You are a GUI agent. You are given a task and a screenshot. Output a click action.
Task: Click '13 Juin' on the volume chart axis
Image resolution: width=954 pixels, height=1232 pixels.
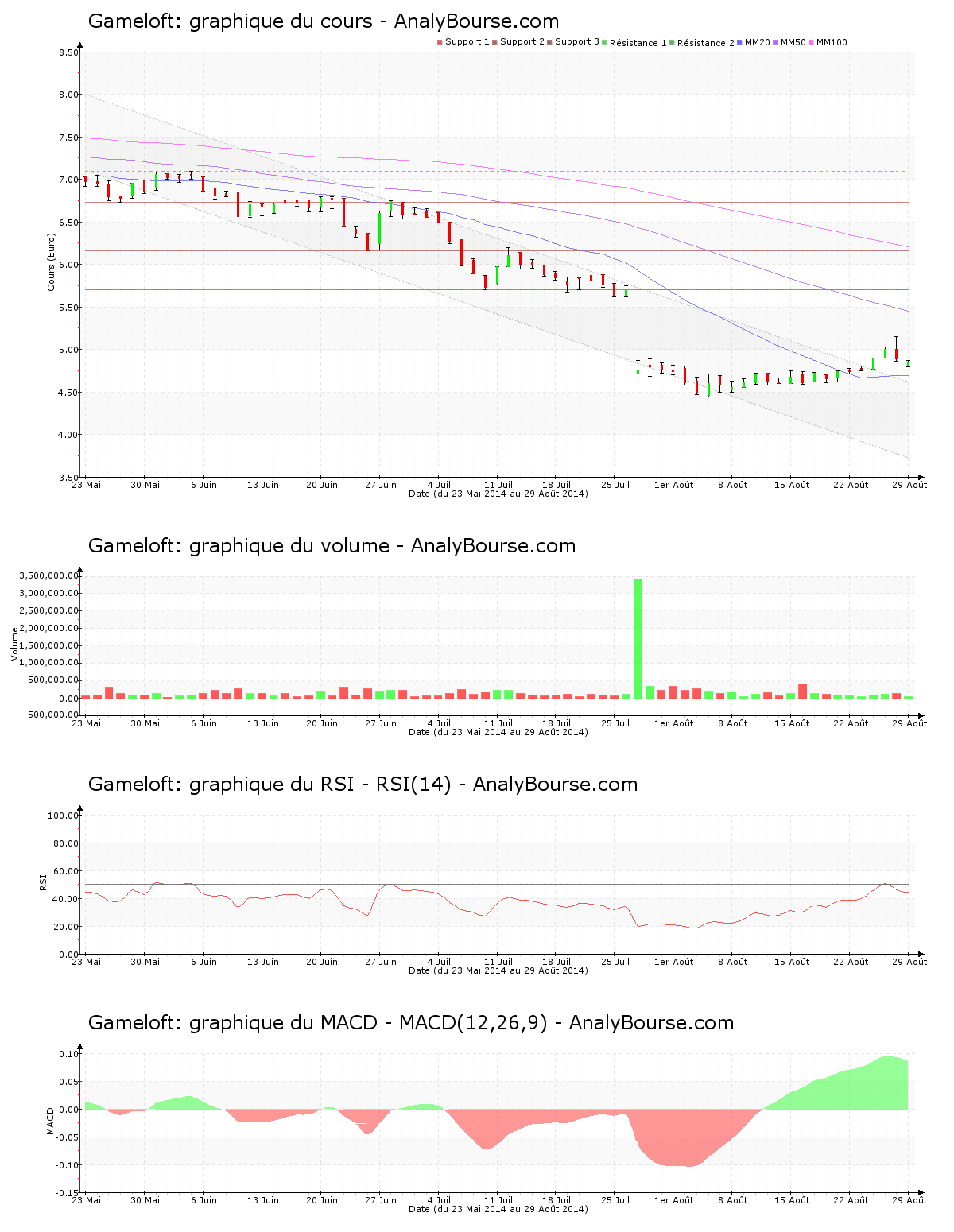(x=263, y=723)
